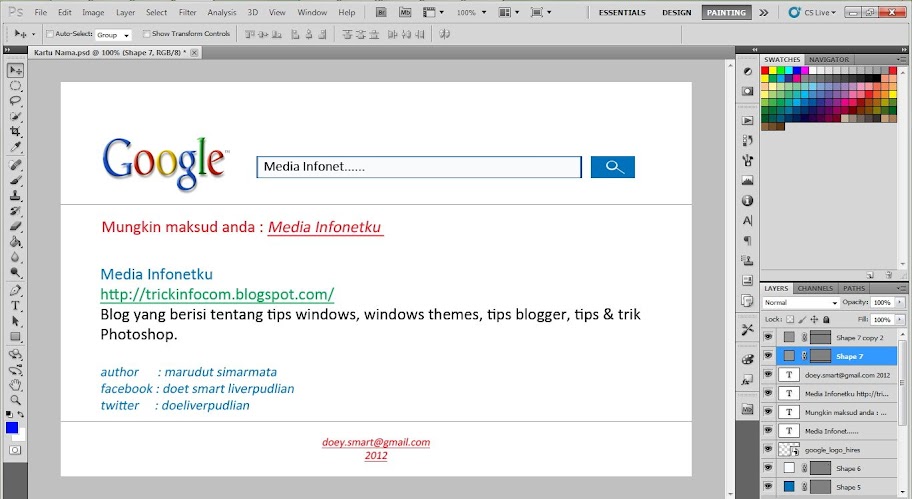Open the layer Fill slider arrow

[x=900, y=319]
